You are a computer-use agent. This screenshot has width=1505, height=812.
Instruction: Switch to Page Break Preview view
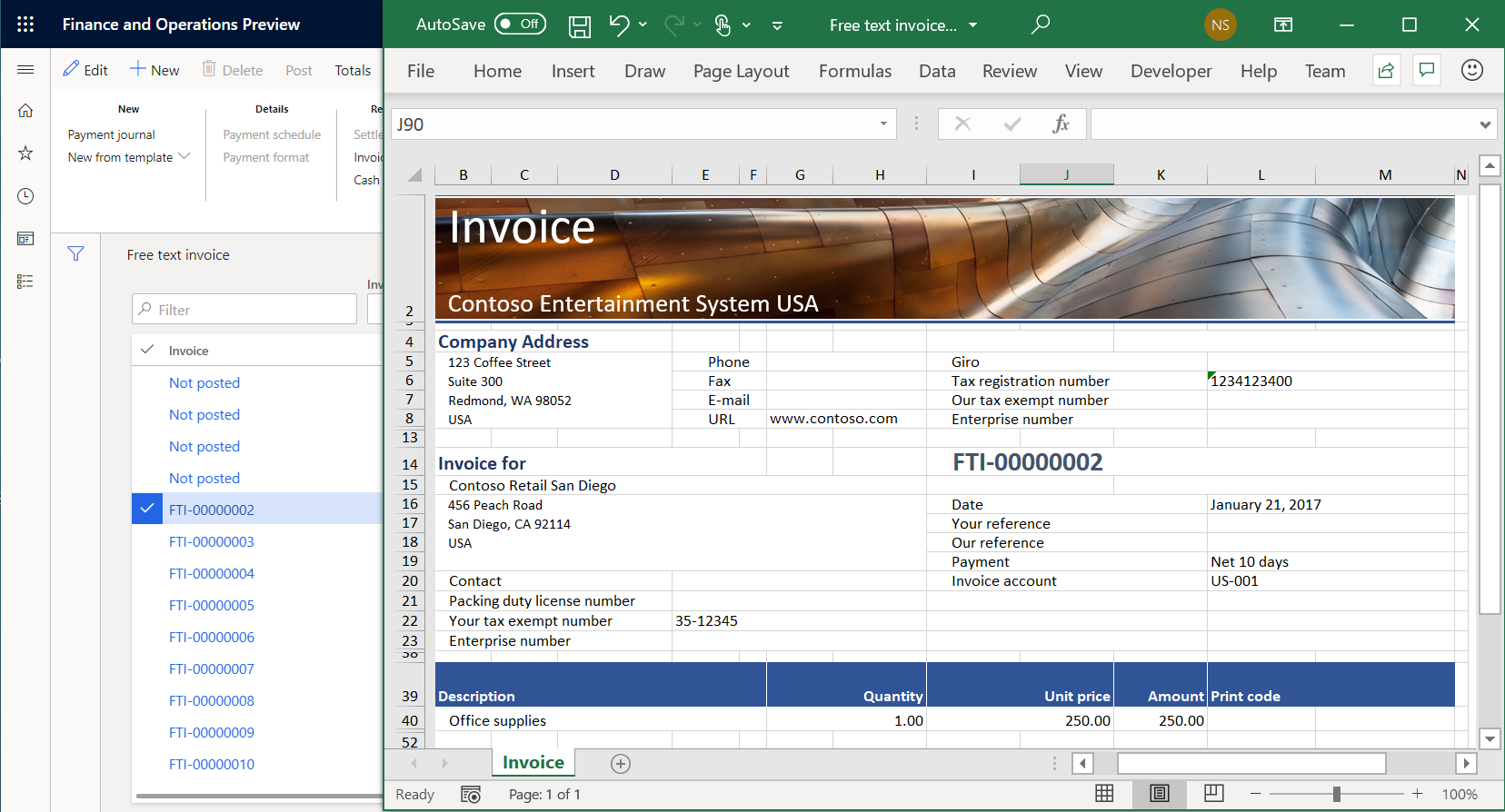click(1213, 794)
